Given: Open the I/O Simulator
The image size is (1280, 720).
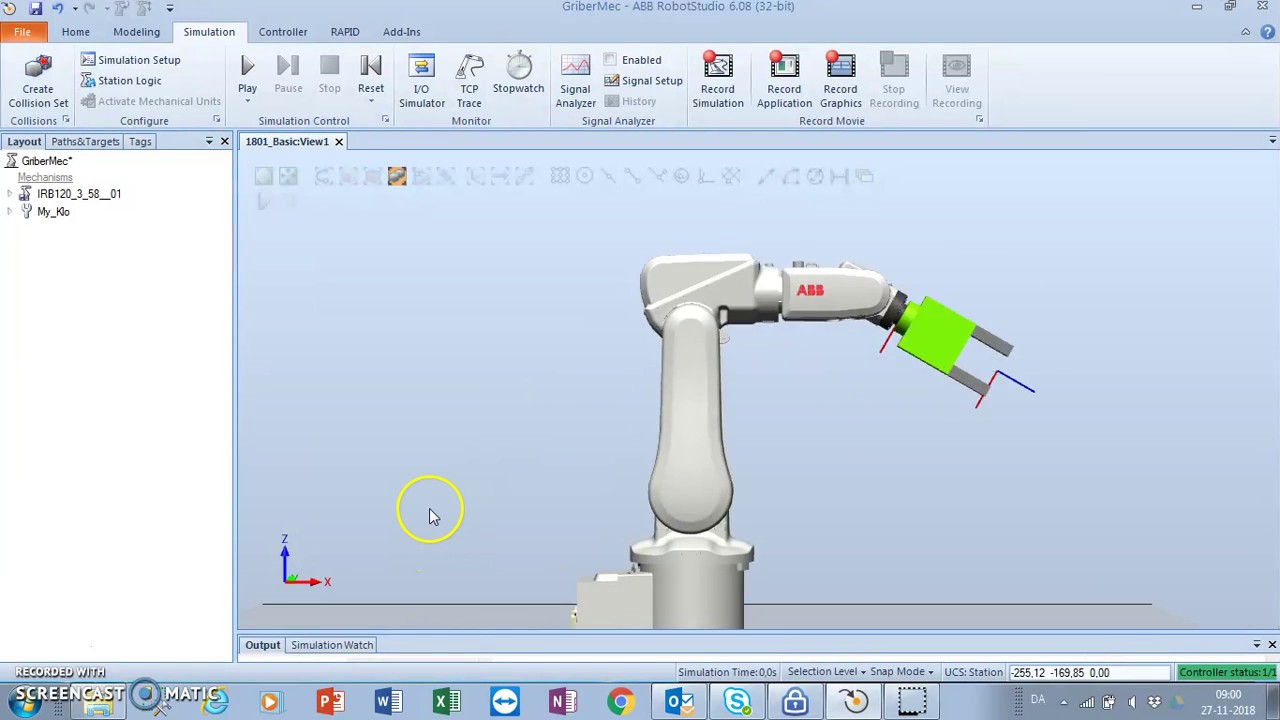Looking at the screenshot, I should 421,80.
